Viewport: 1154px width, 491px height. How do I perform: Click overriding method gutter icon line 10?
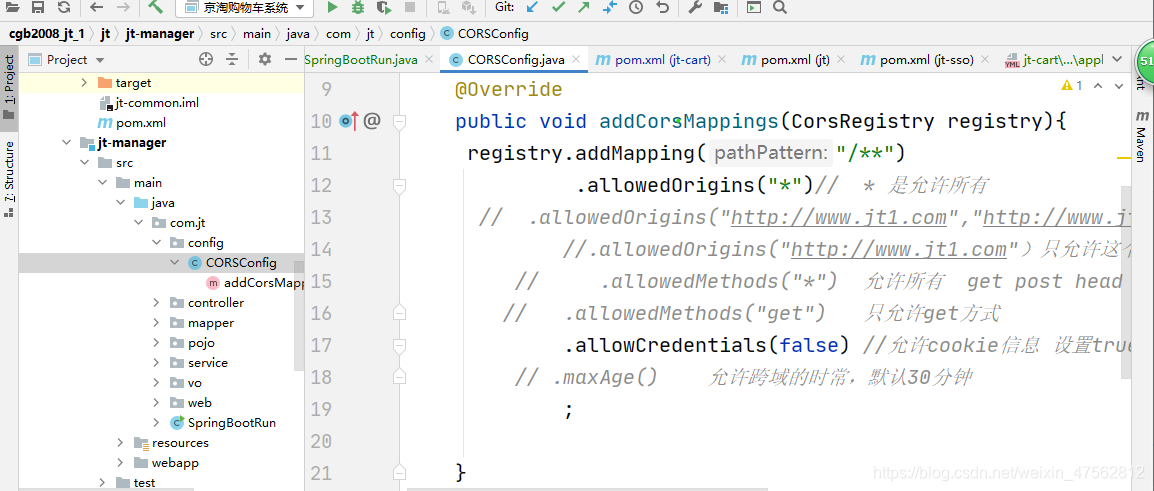click(x=349, y=121)
